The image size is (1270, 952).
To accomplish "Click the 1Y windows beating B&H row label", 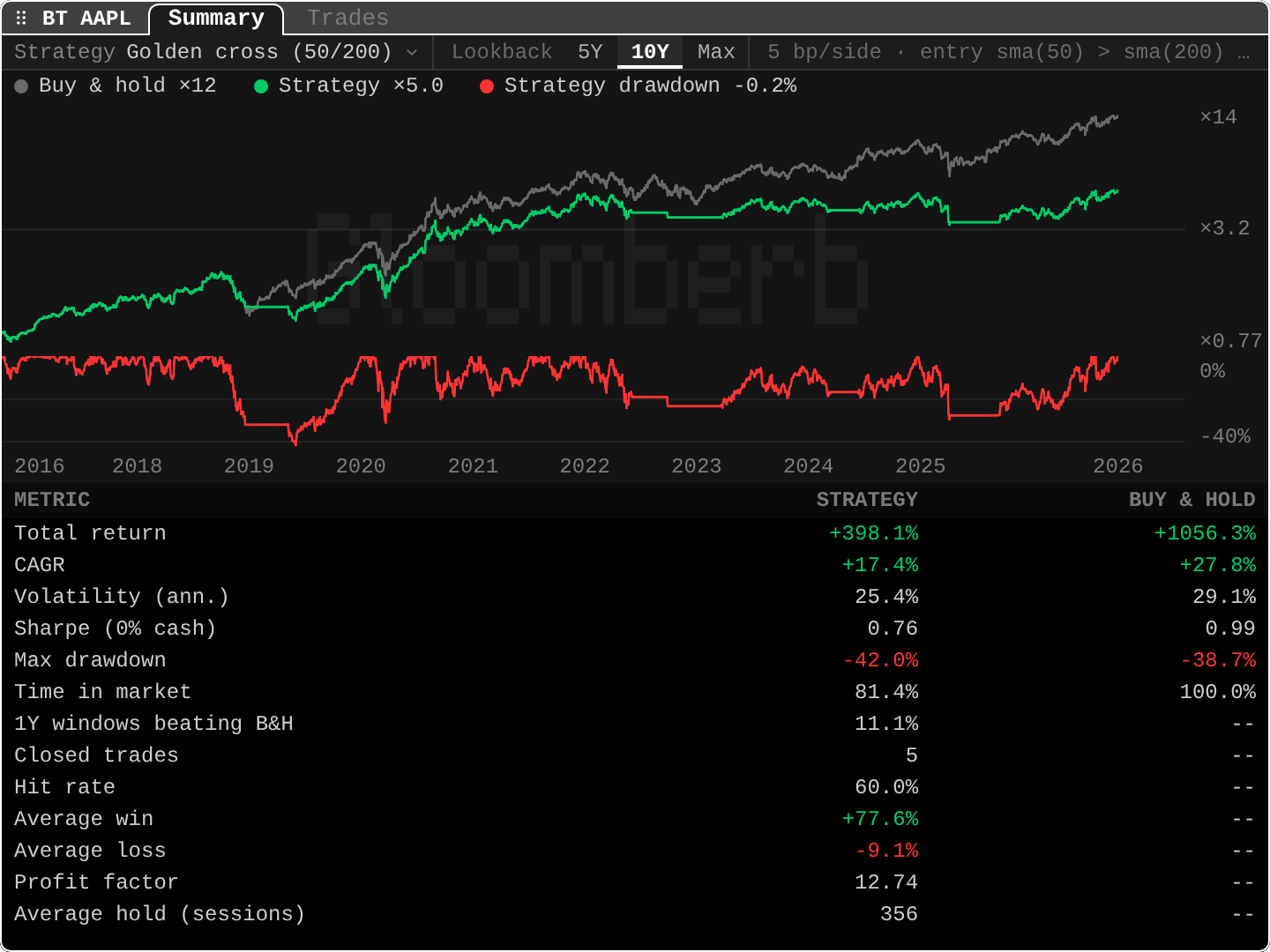I will (x=153, y=724).
